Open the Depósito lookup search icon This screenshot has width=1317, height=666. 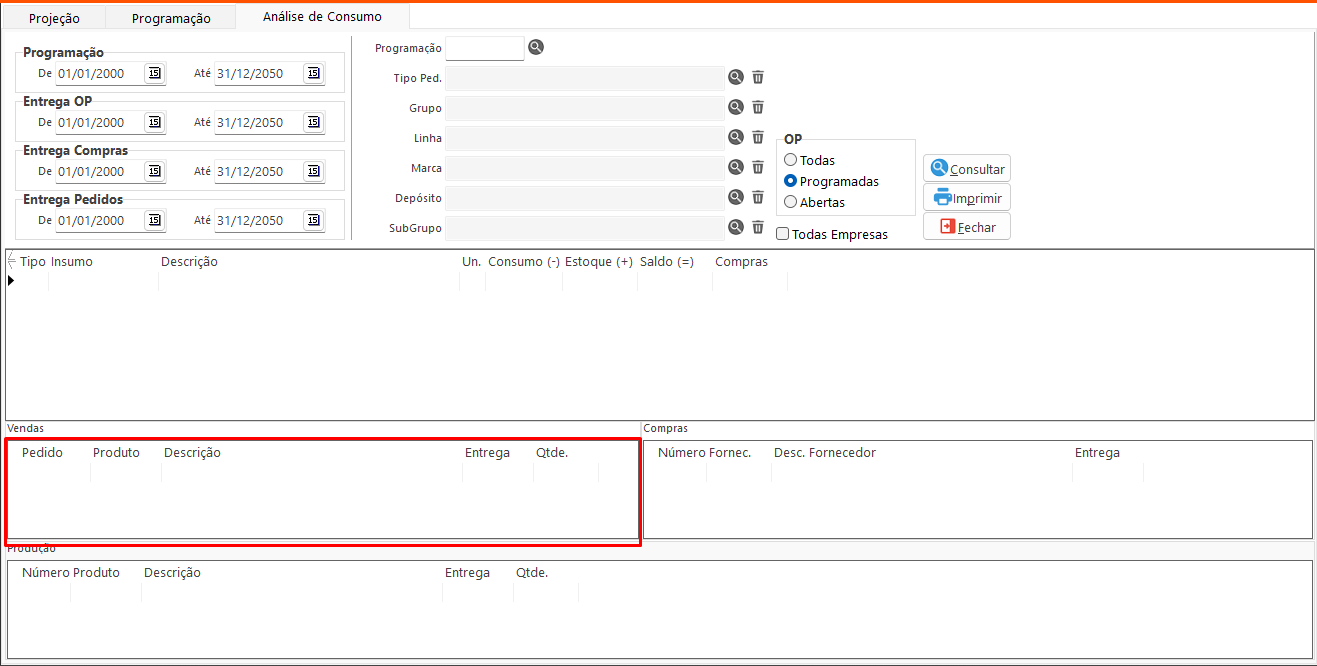(x=736, y=197)
